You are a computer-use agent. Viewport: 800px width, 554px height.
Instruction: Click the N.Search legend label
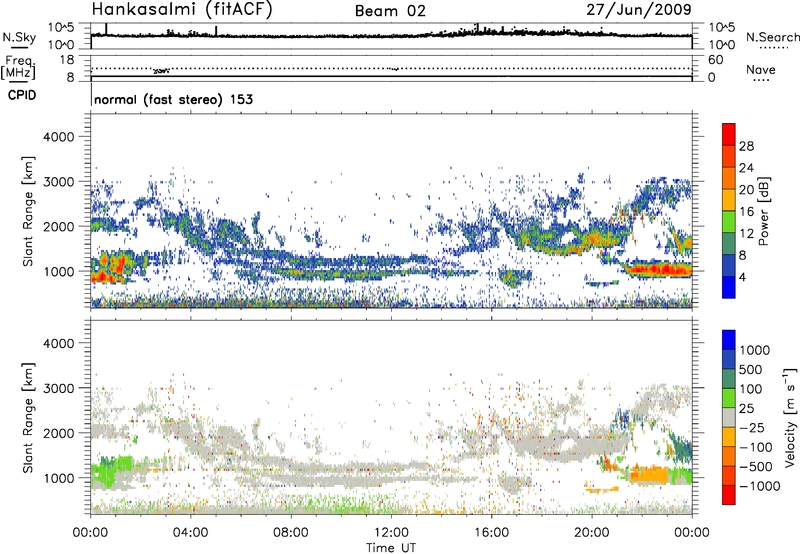click(773, 37)
